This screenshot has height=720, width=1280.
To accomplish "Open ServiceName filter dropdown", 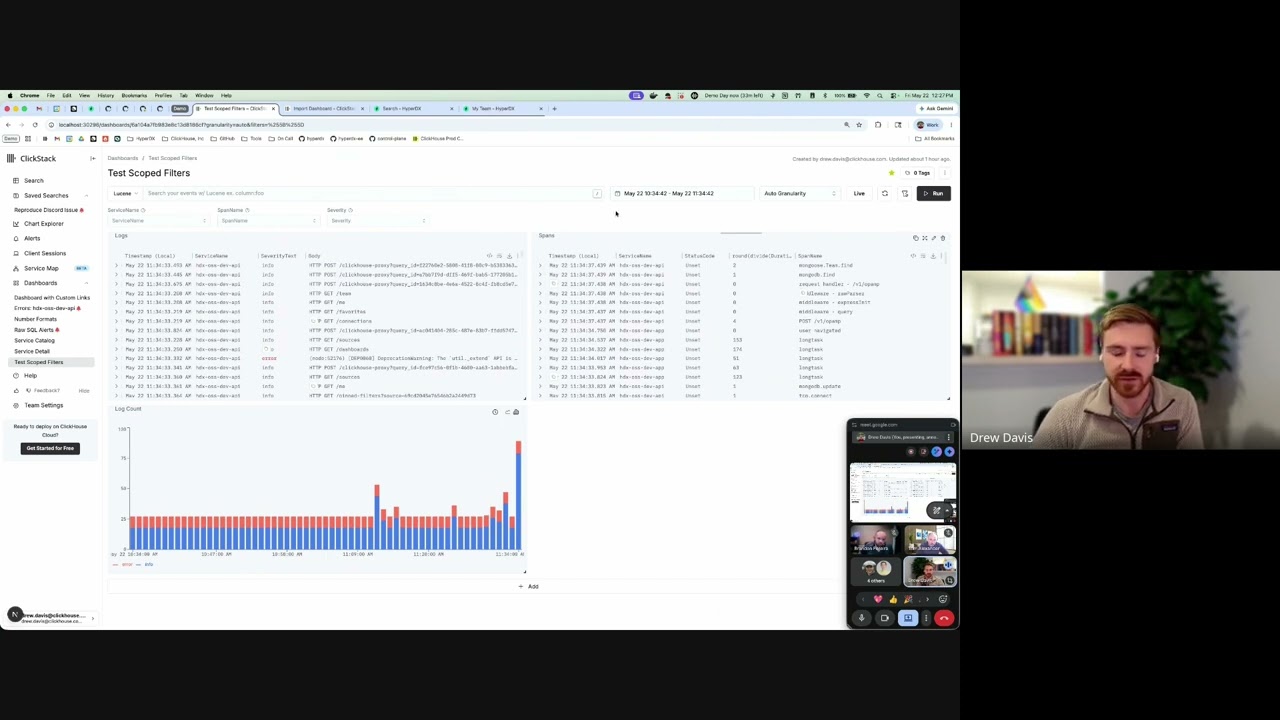I will [x=157, y=221].
